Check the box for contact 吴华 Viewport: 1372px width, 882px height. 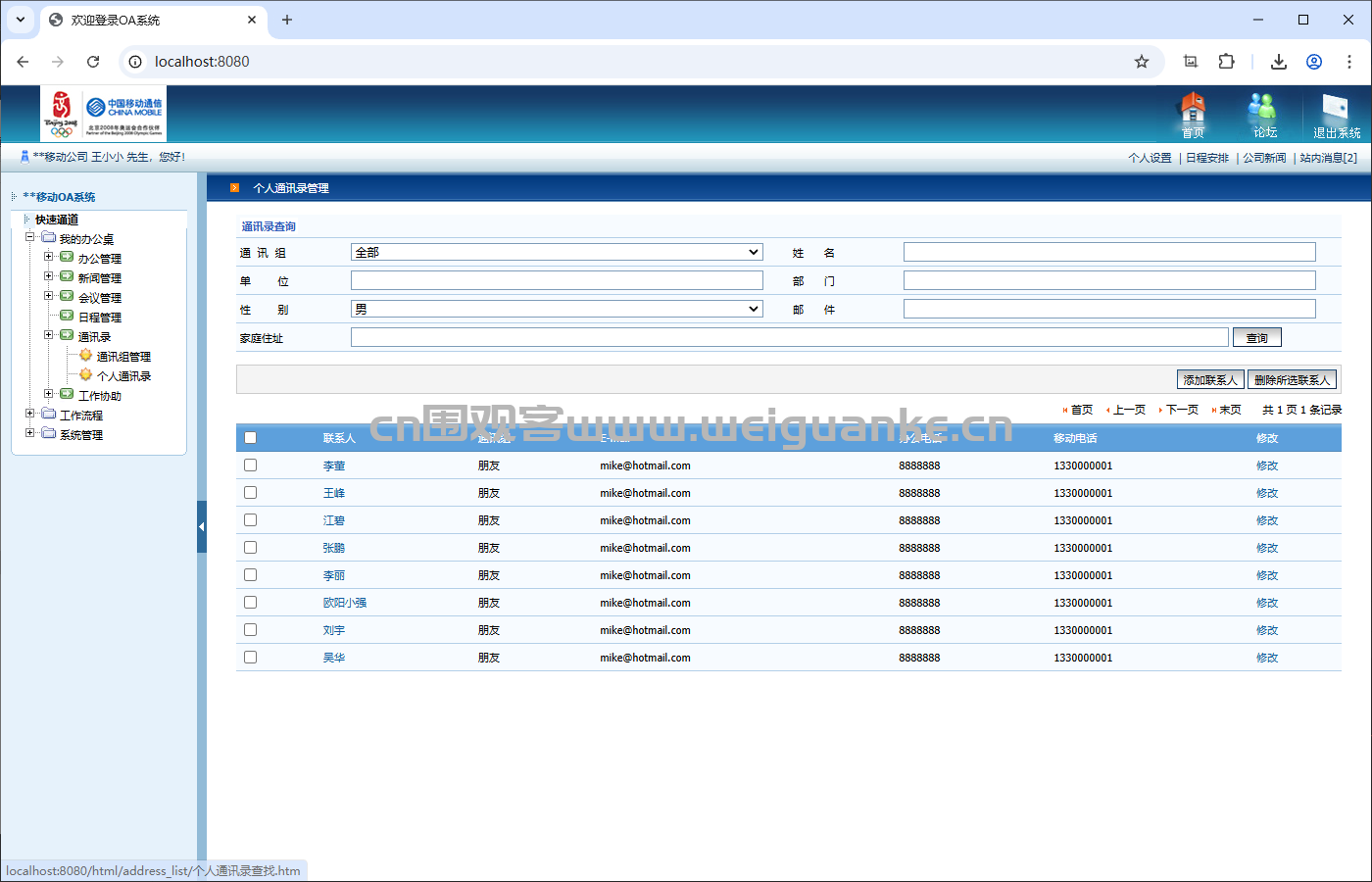pyautogui.click(x=250, y=658)
